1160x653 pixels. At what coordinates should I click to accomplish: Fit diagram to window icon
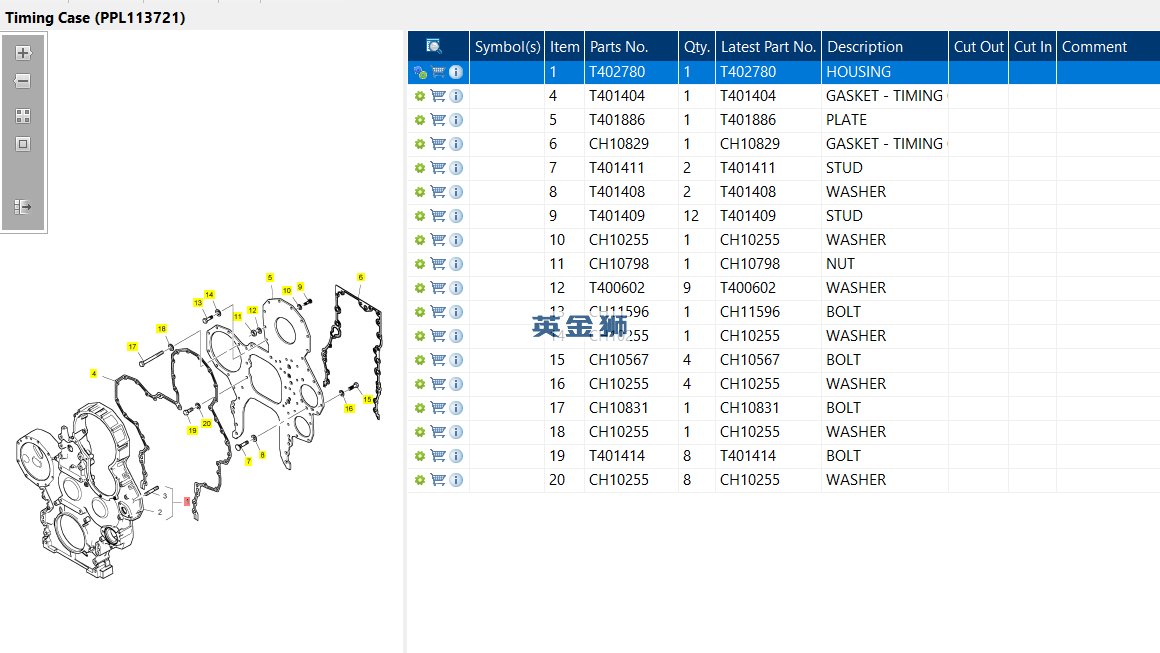(23, 144)
